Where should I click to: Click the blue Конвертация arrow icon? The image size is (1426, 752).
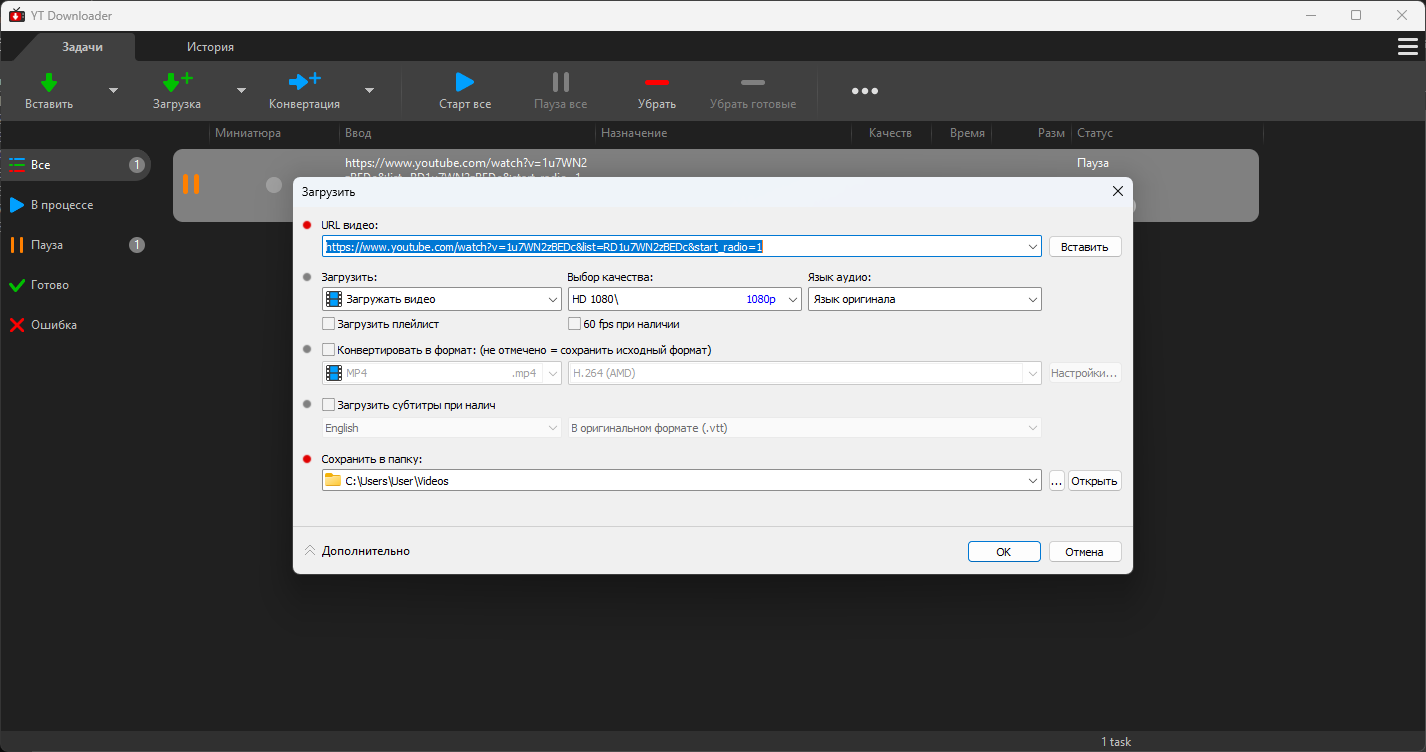(x=304, y=82)
